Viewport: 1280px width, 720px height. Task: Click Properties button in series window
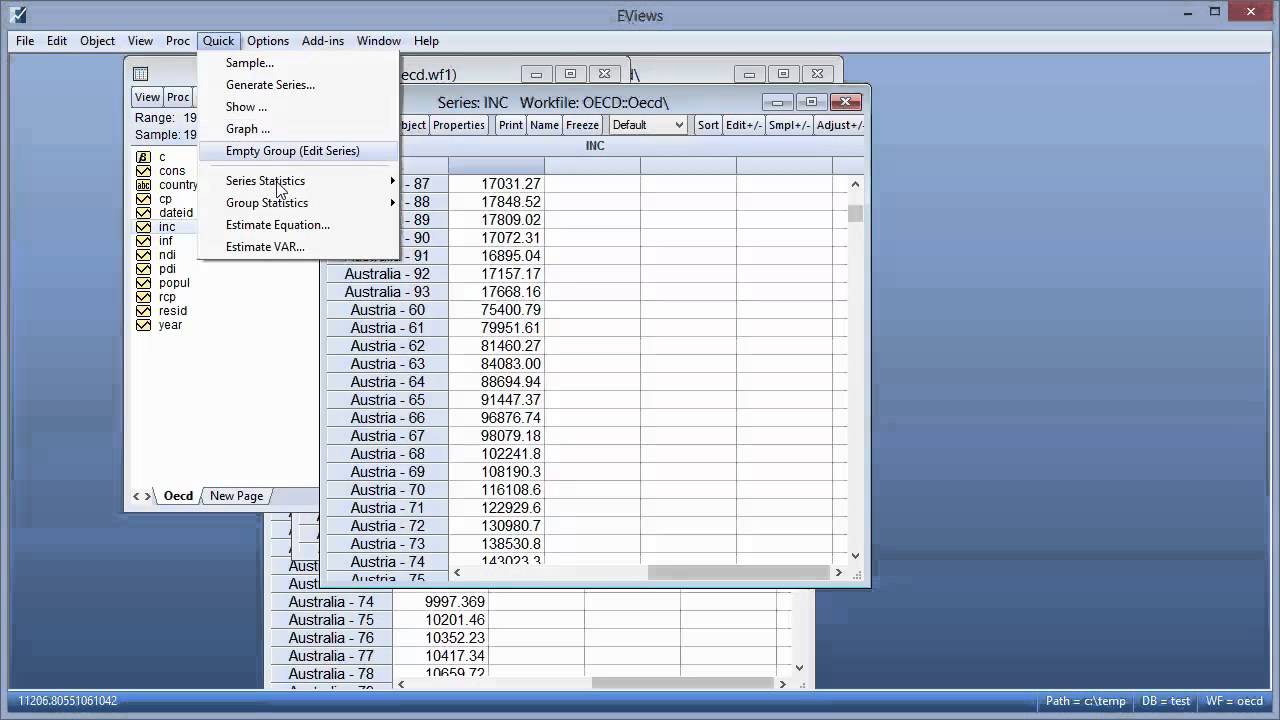coord(459,125)
